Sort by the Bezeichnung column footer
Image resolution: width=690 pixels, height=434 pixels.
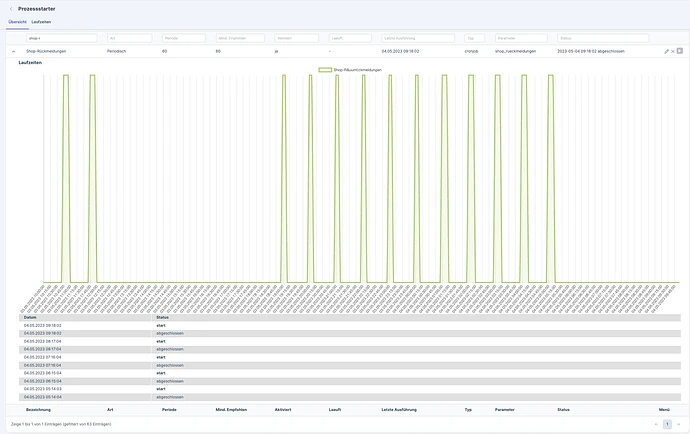[38, 410]
